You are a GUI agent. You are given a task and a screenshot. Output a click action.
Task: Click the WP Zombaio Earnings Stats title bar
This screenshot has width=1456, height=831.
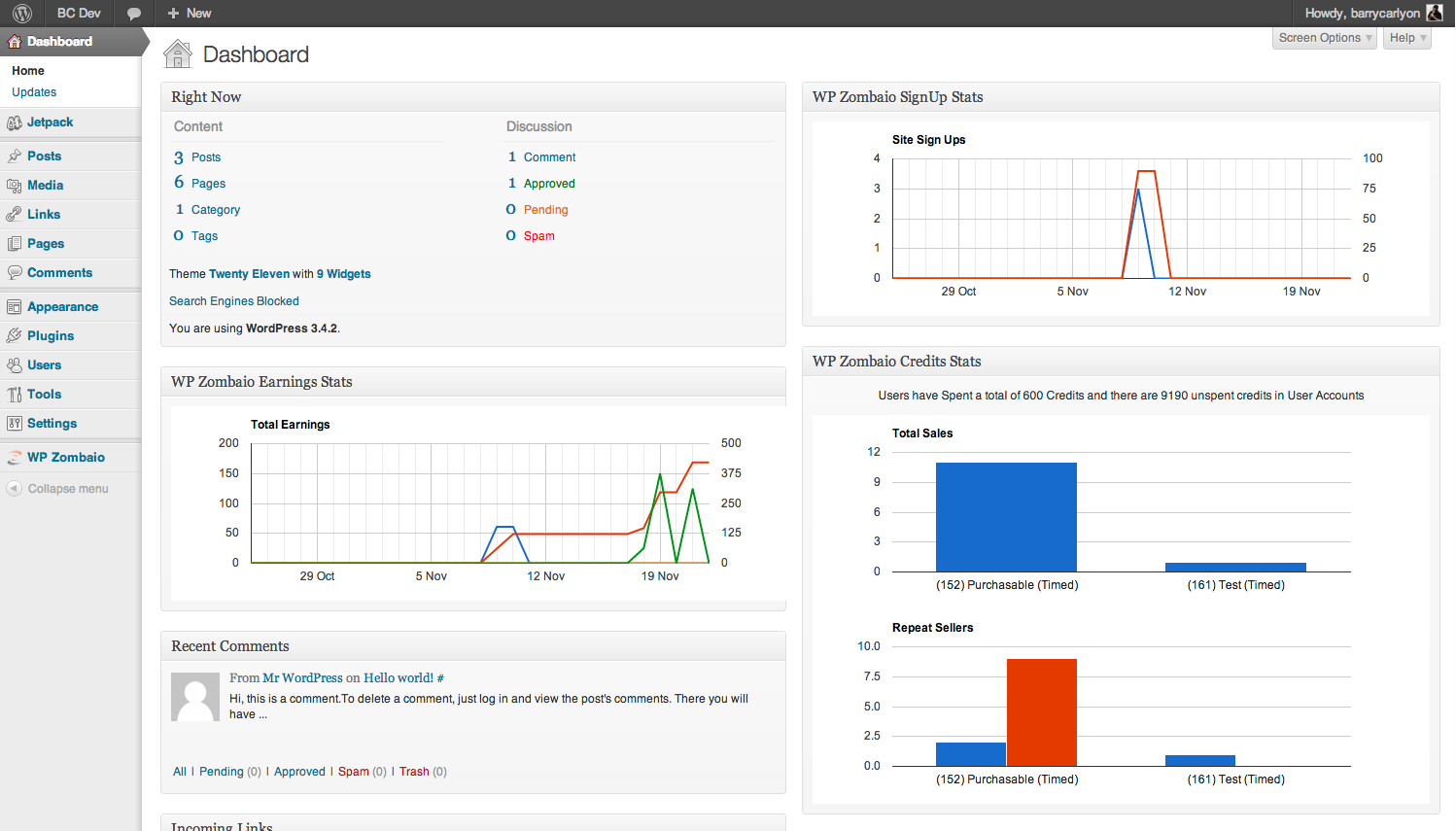[x=473, y=382]
